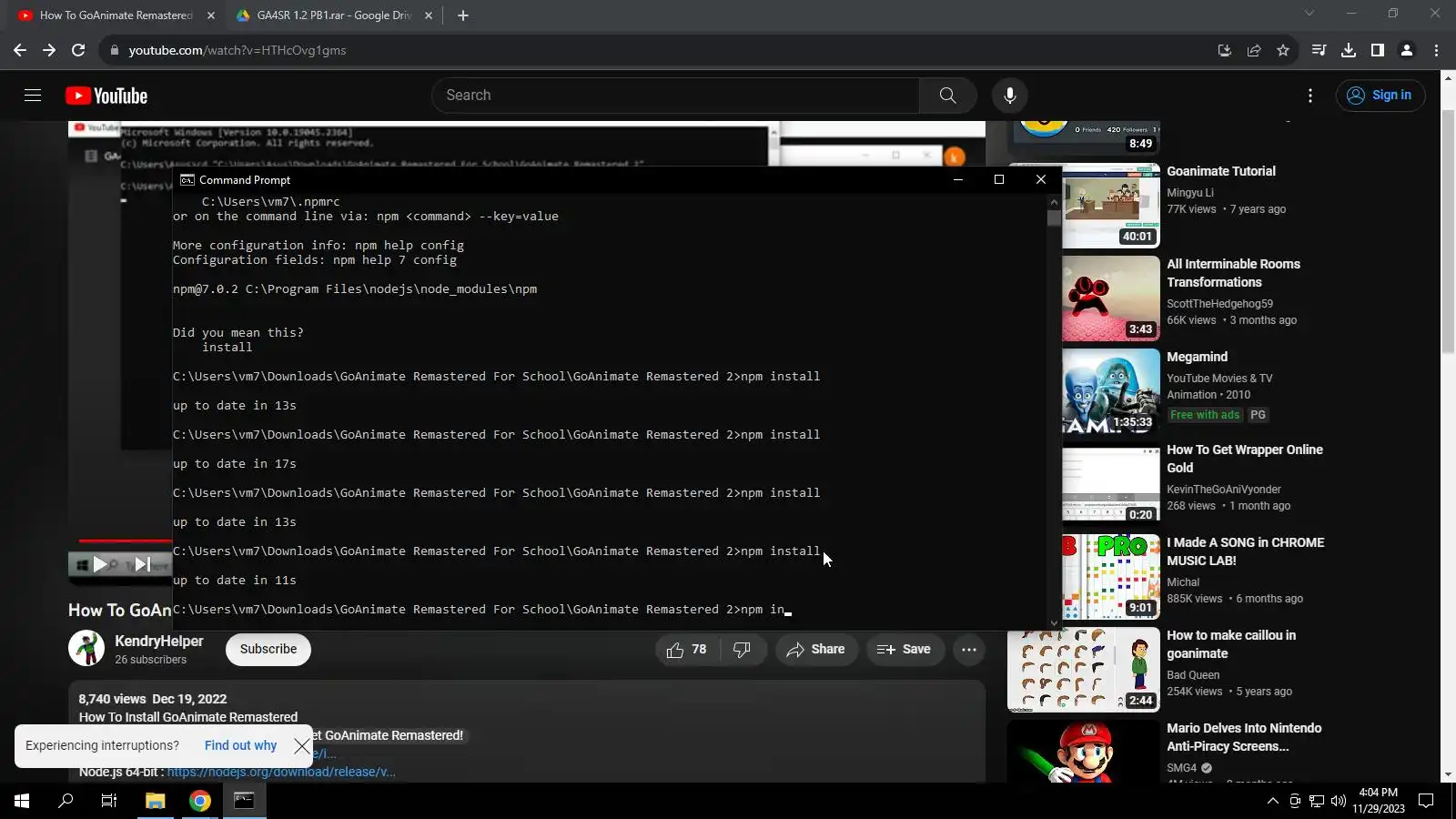This screenshot has width=1456, height=819.
Task: Open the KendryHelper channel name
Action: point(158,641)
